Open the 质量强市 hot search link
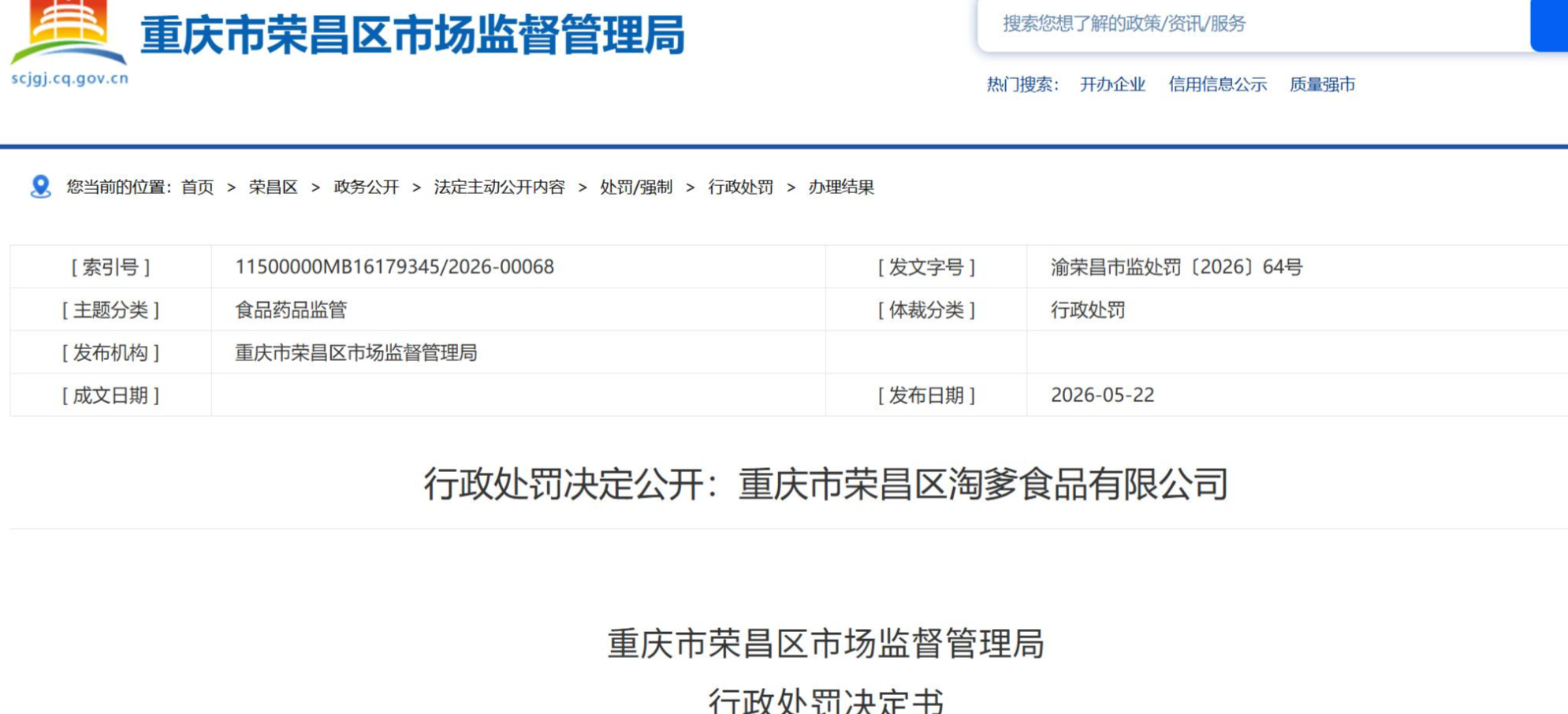This screenshot has height=714, width=1568. (x=1322, y=84)
